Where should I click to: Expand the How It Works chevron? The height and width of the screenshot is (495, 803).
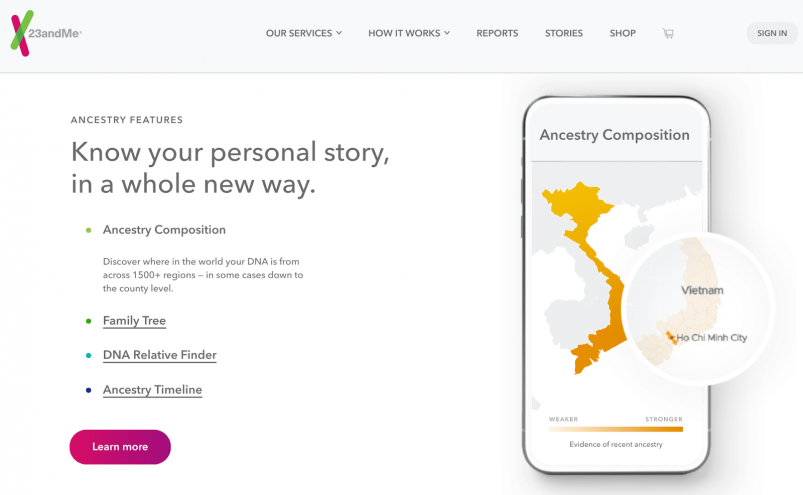tap(447, 33)
